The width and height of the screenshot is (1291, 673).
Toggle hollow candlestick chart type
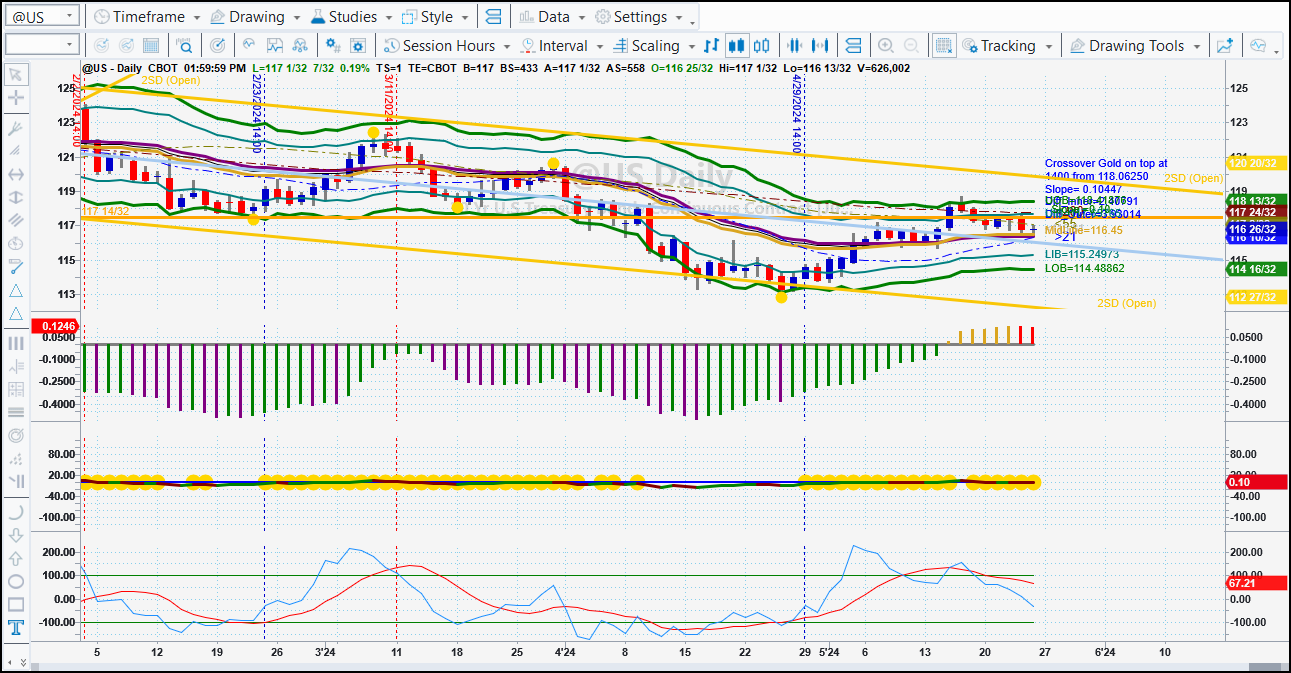click(763, 46)
